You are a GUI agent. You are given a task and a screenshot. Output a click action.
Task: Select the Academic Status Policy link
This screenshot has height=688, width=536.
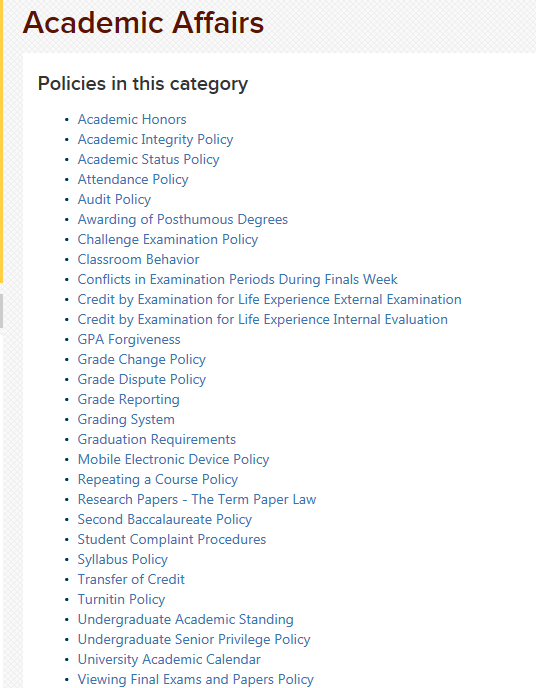pyautogui.click(x=148, y=159)
